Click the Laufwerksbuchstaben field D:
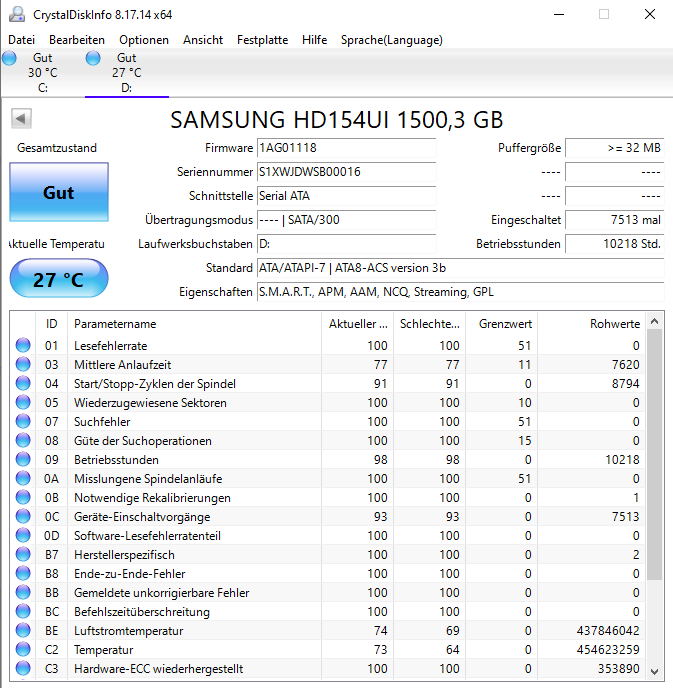Image resolution: width=673 pixels, height=688 pixels. [346, 244]
